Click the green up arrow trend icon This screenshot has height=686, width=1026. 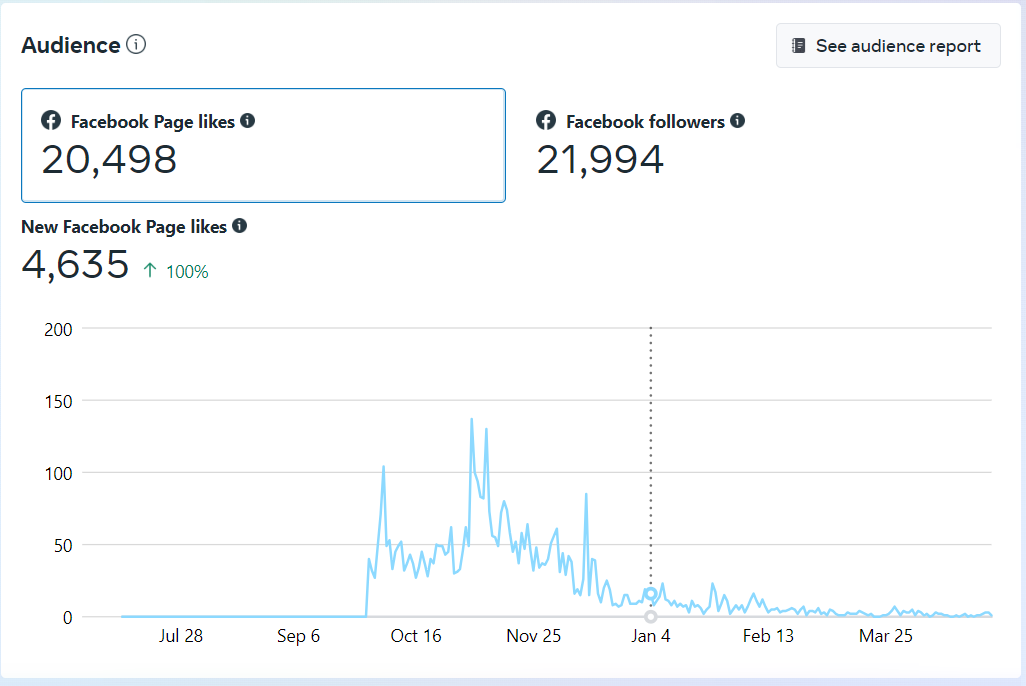point(150,270)
